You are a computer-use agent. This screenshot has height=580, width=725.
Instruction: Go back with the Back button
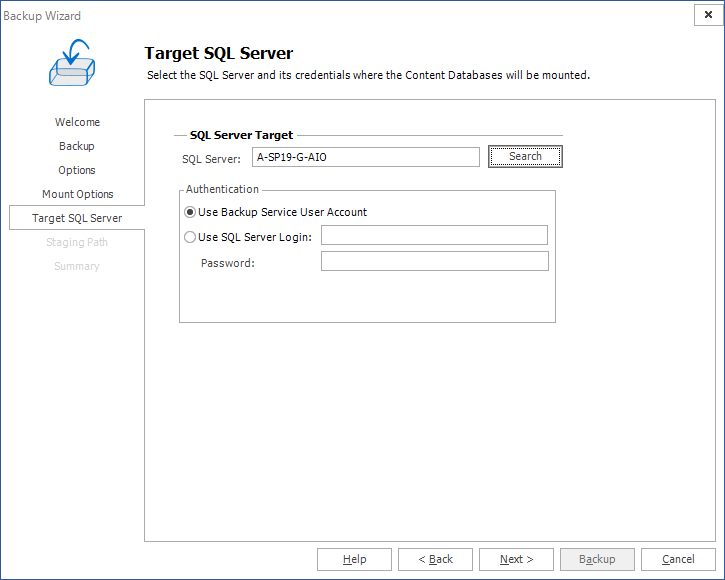coord(435,559)
